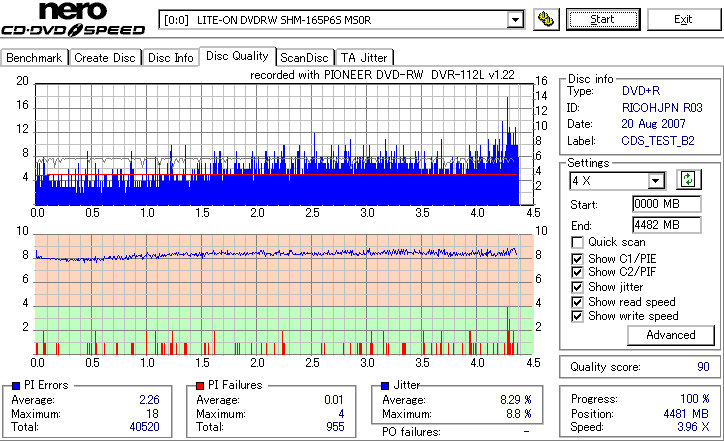Viewport: 724px width, 441px height.
Task: Click the blue Jitter legend square
Action: pos(385,386)
